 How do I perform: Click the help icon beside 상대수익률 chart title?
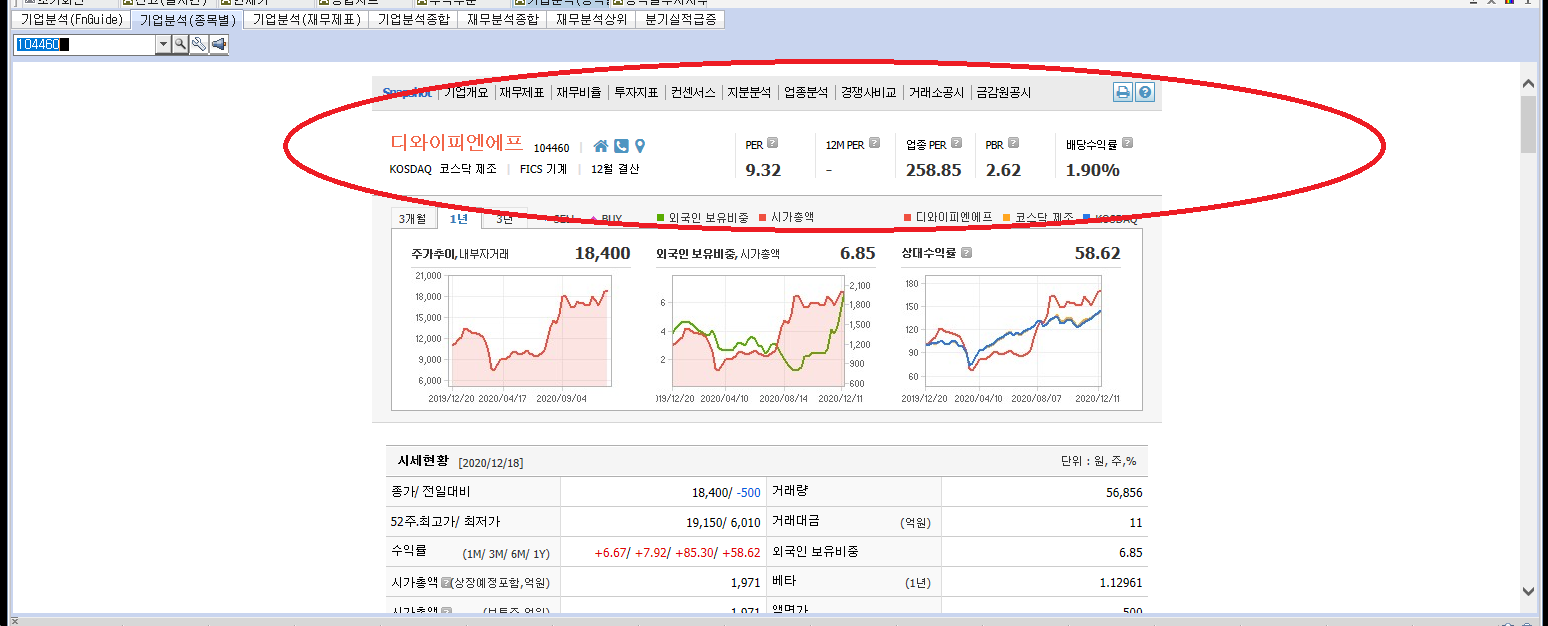(x=966, y=253)
